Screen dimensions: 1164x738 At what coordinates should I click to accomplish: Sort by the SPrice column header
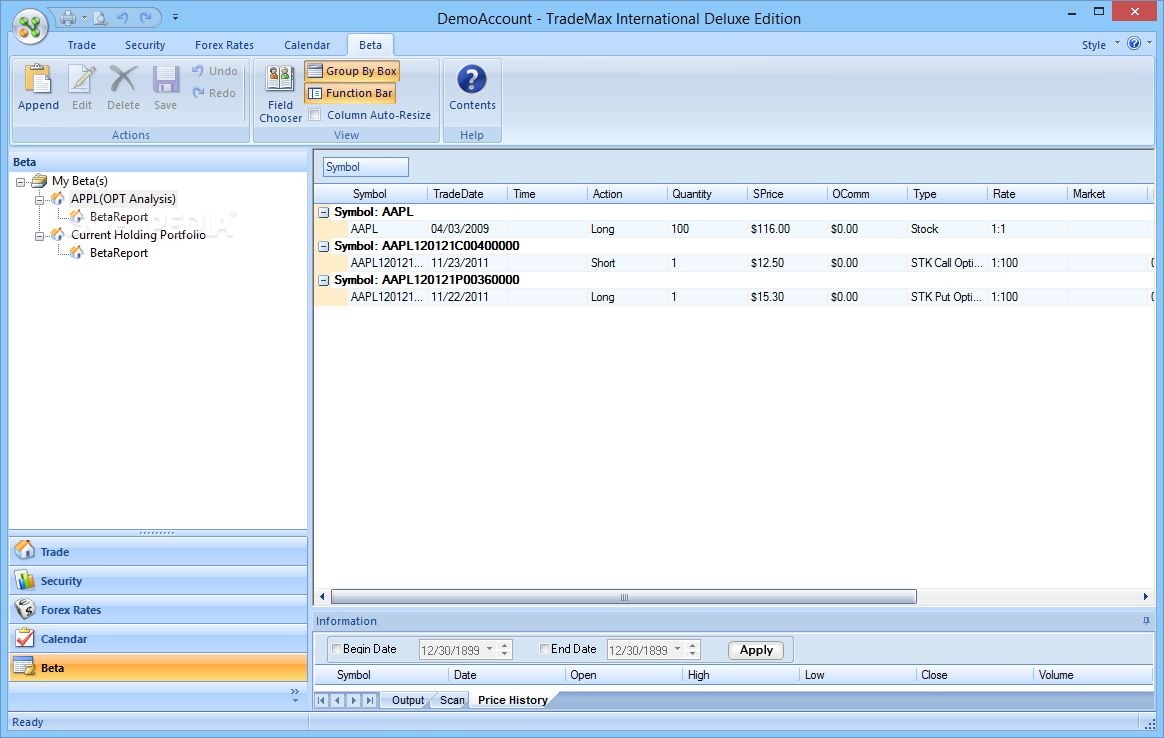pyautogui.click(x=787, y=194)
